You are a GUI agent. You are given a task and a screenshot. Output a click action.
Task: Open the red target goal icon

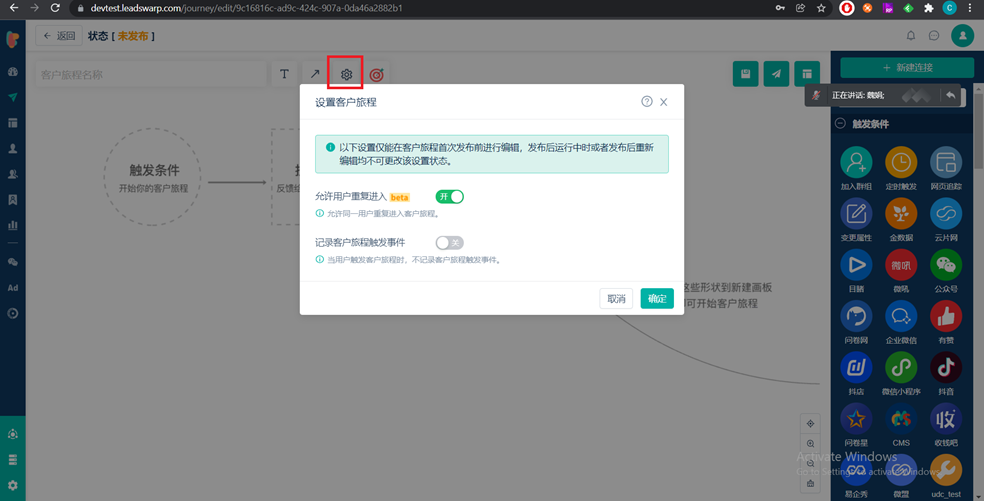coord(377,75)
